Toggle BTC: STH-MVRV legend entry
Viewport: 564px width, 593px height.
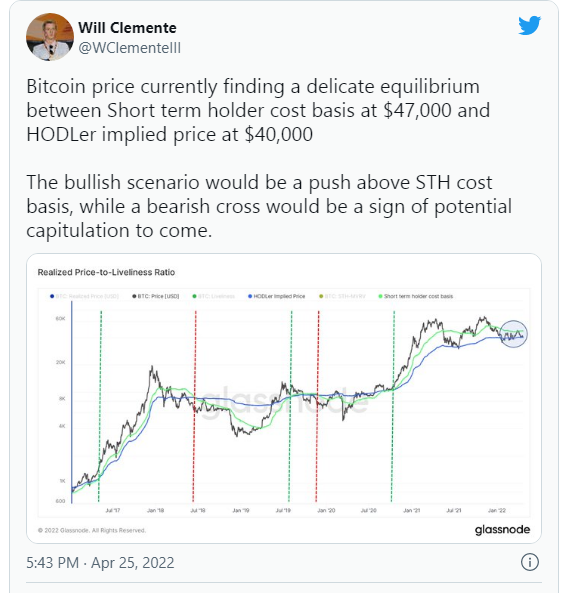point(342,296)
